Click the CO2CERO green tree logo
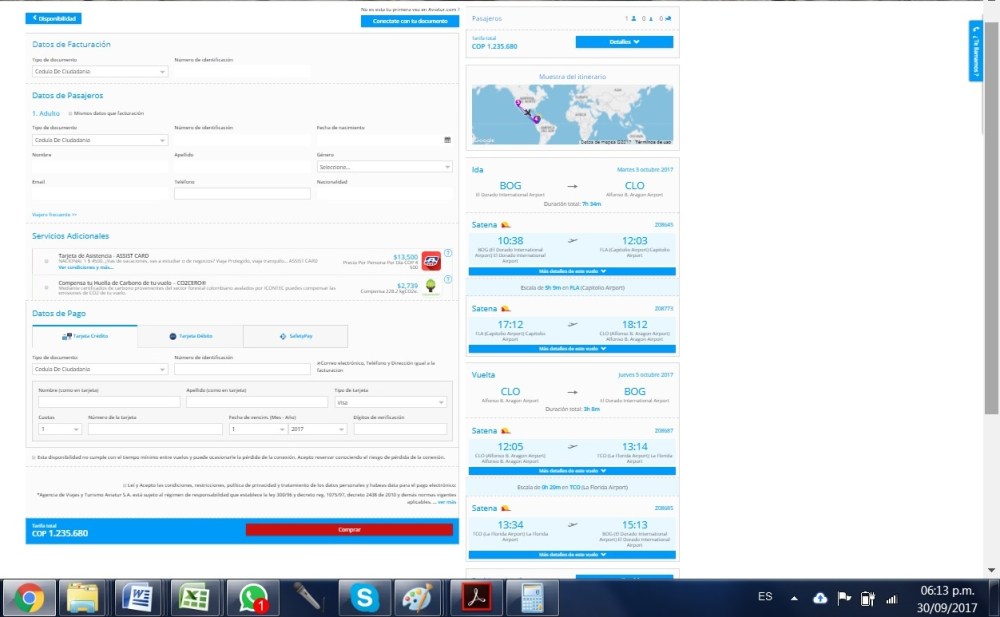This screenshot has width=1000, height=617. (x=431, y=288)
